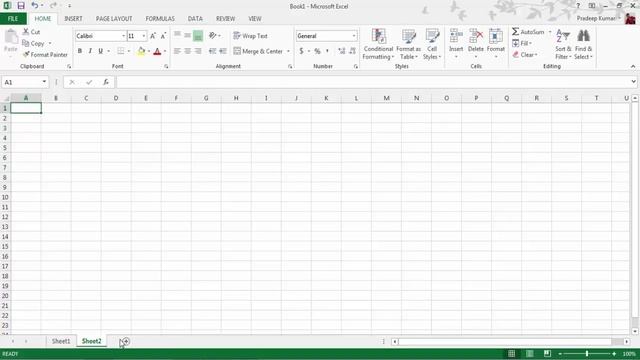Open the font size 11 dropdown

[x=144, y=36]
